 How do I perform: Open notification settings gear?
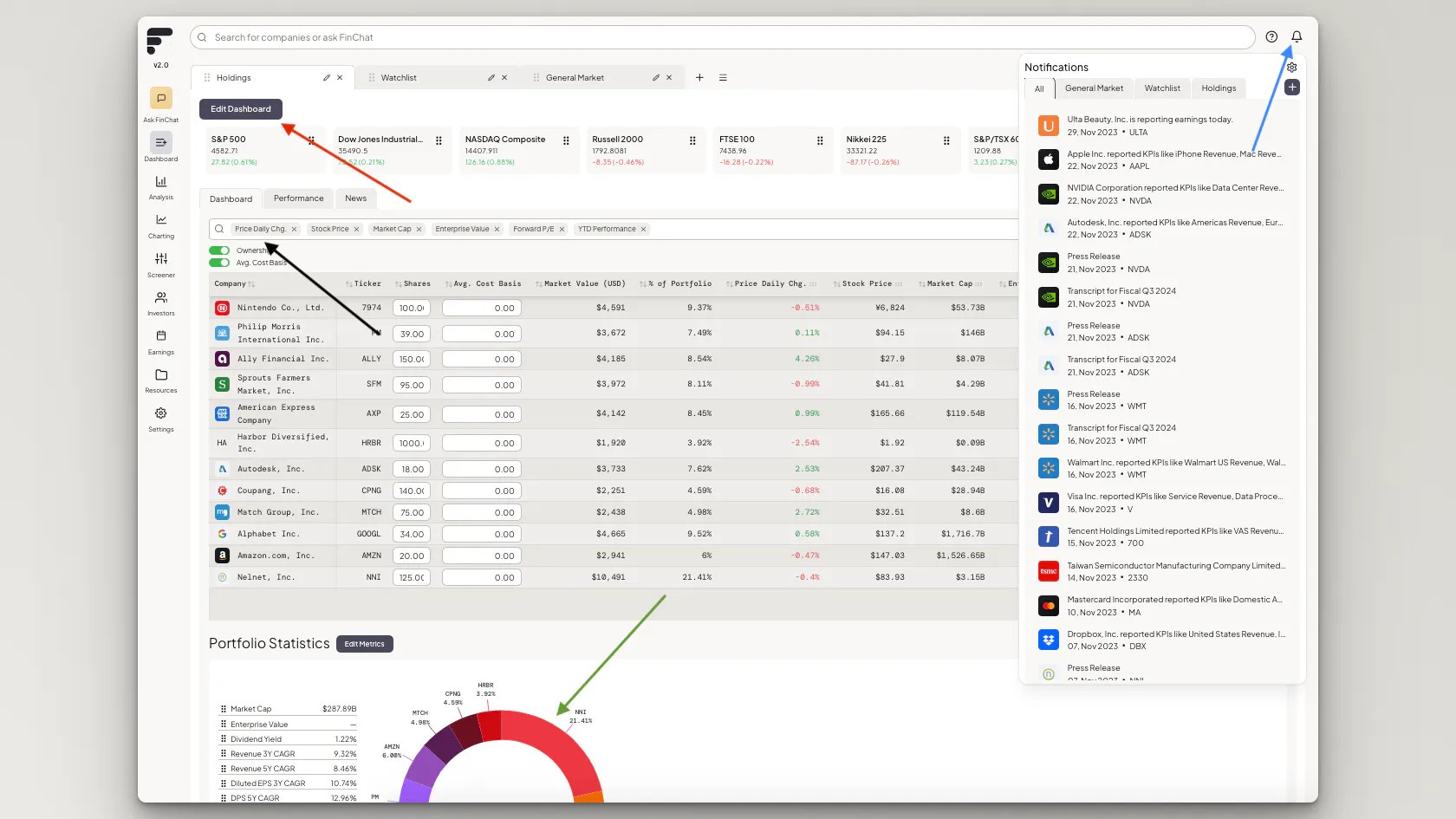coord(1291,68)
